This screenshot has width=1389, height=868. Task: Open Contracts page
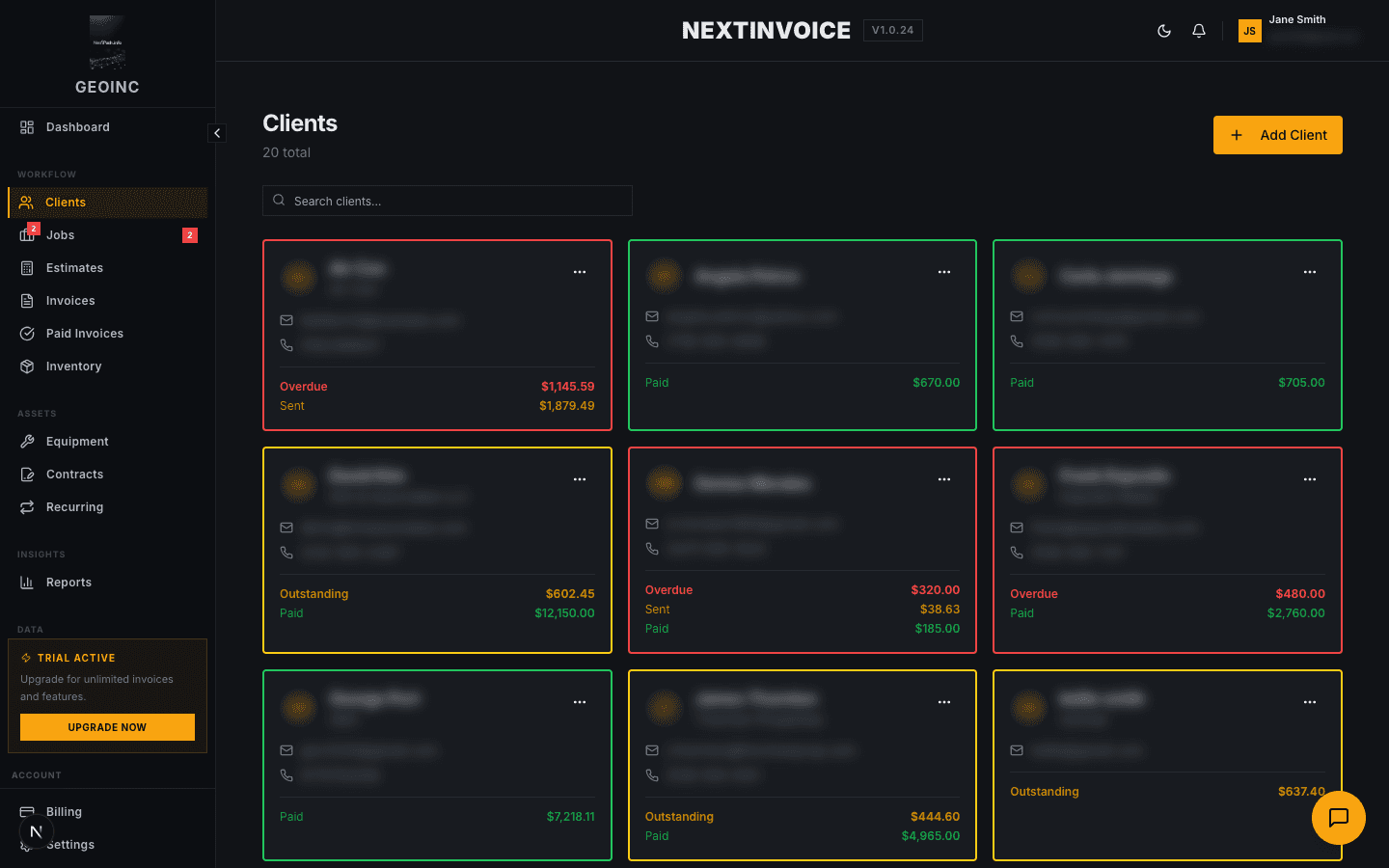click(107, 475)
